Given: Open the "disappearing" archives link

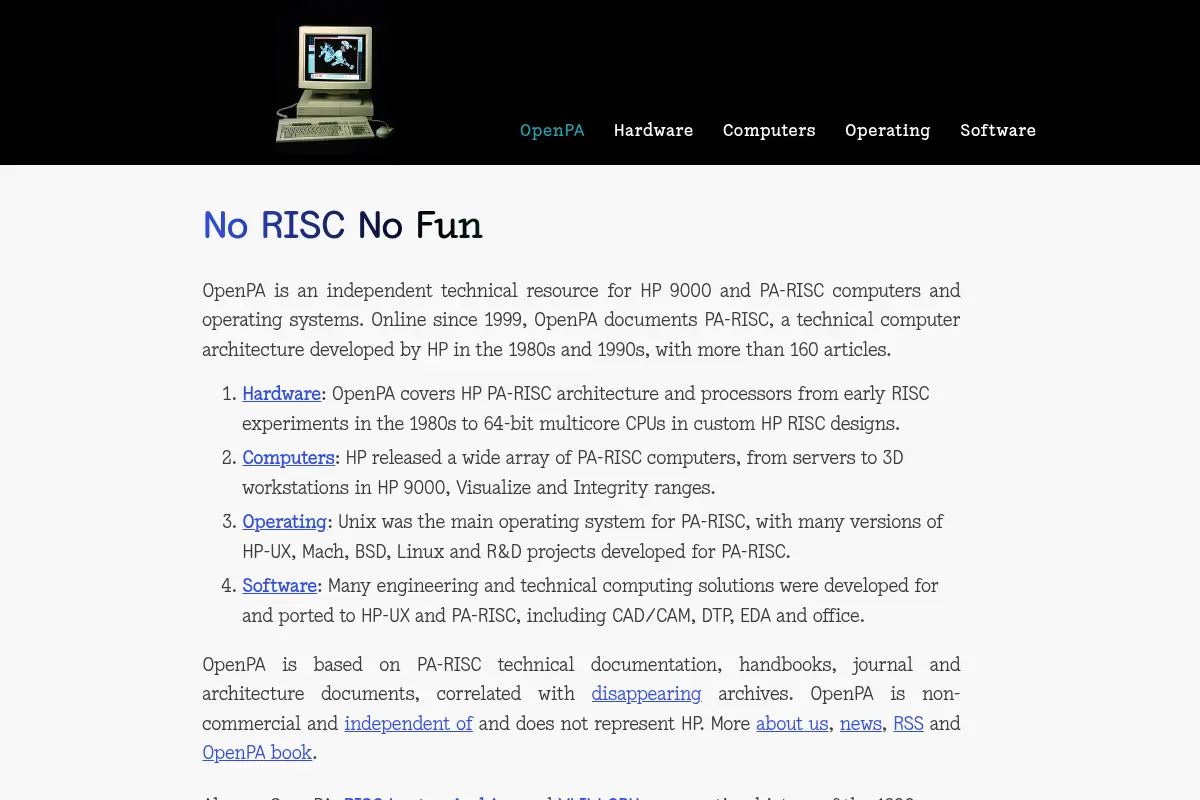Looking at the screenshot, I should (646, 694).
